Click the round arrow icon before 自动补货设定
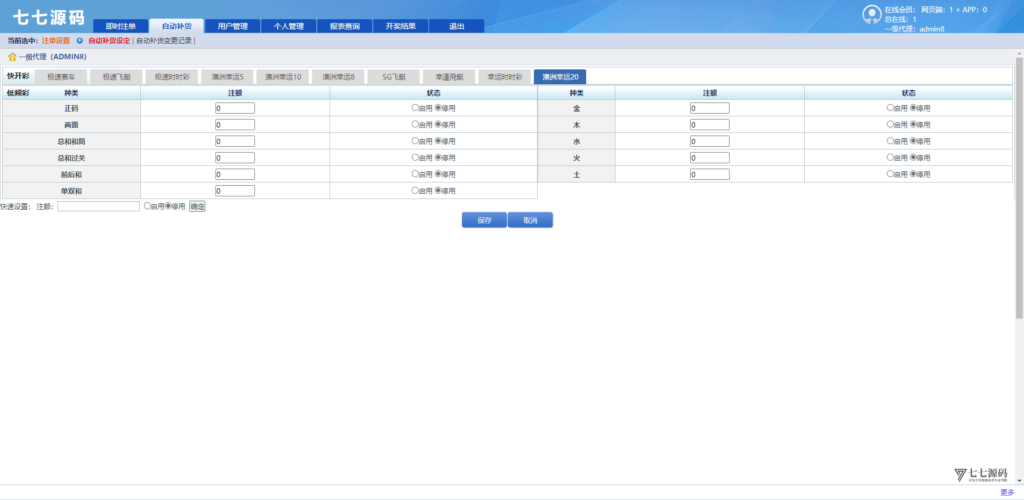The image size is (1024, 500). tap(80, 40)
